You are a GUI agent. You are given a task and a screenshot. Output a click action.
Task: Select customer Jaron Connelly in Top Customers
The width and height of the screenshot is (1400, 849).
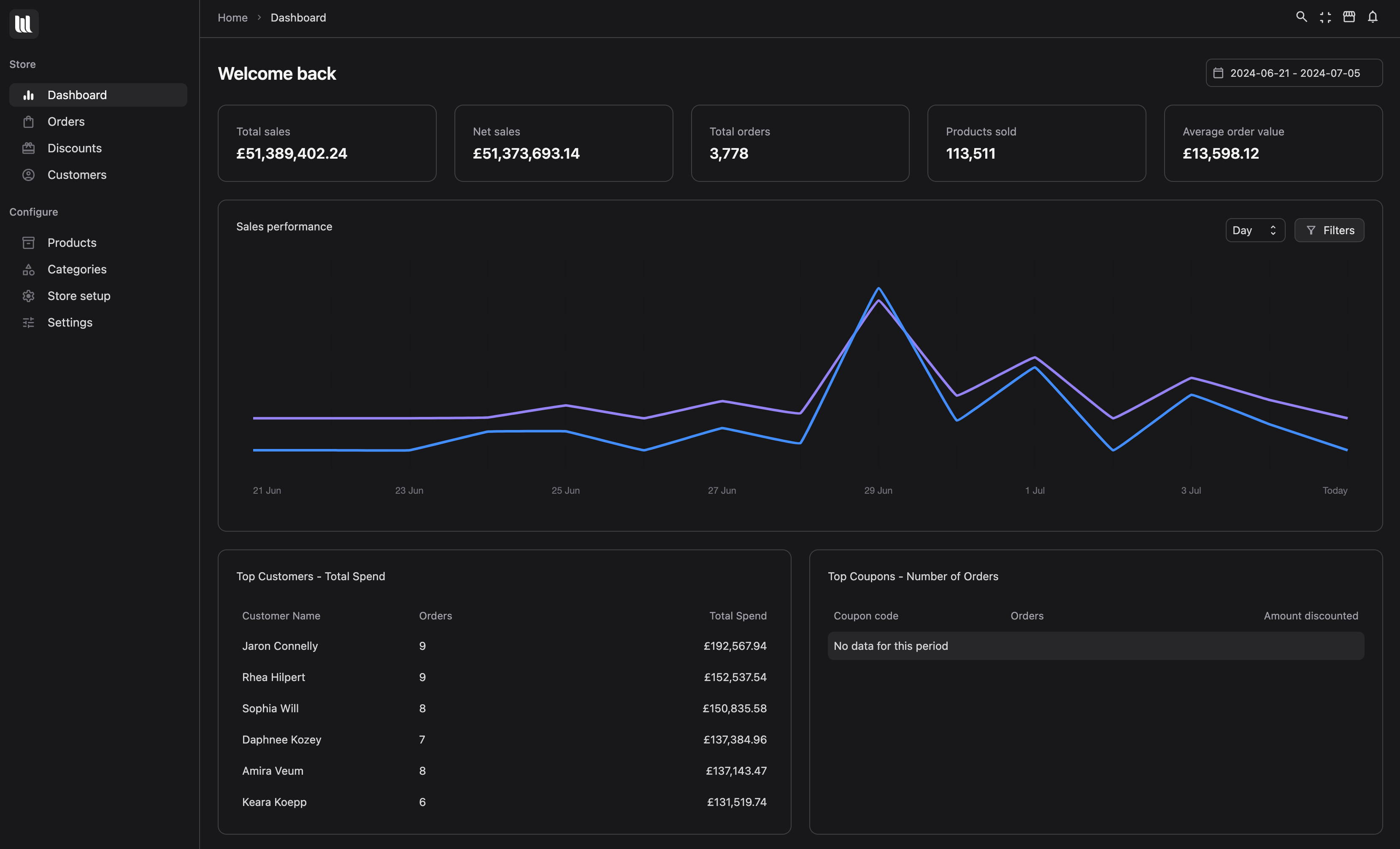[x=280, y=646]
